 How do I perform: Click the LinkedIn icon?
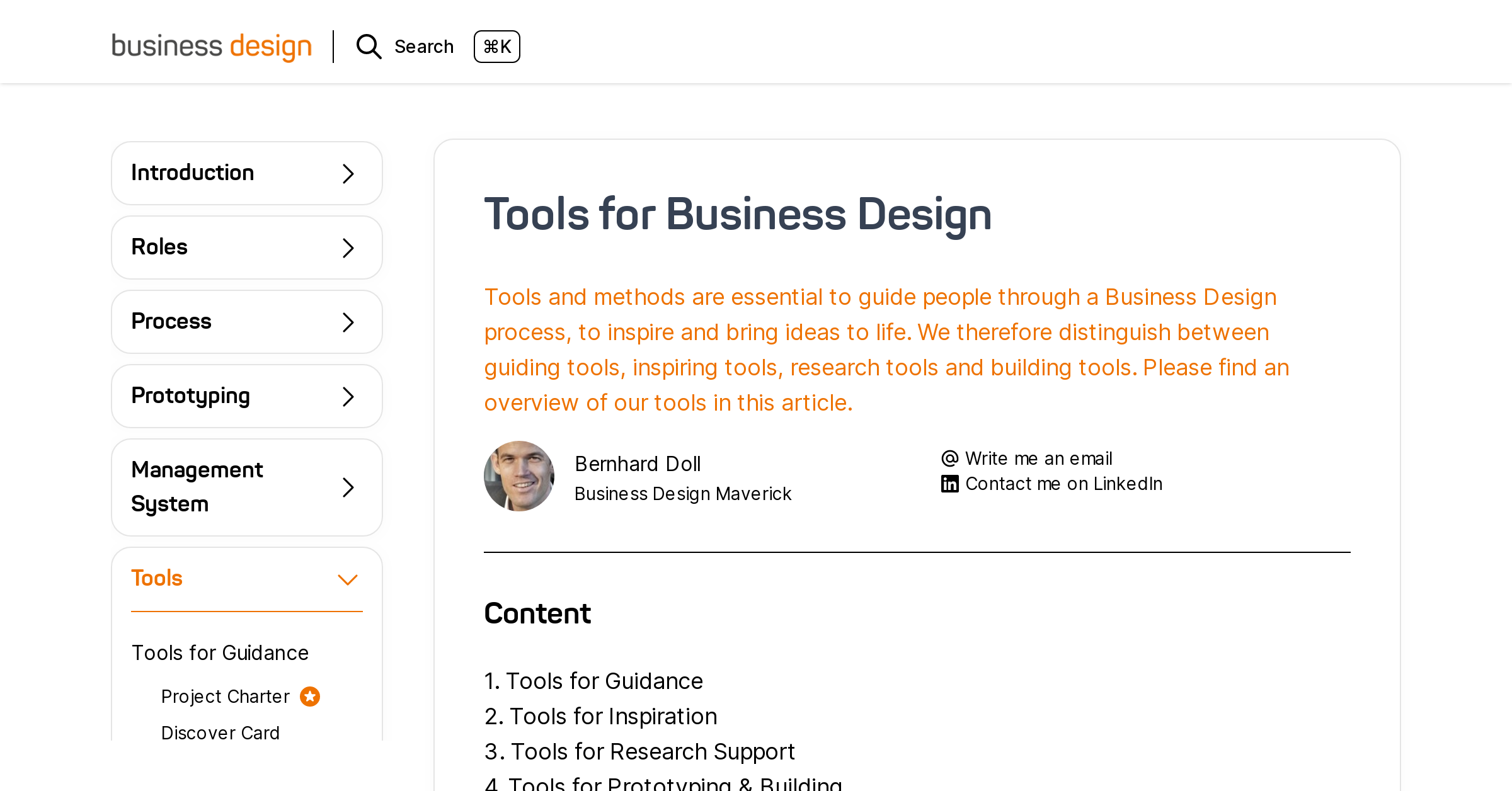(950, 484)
